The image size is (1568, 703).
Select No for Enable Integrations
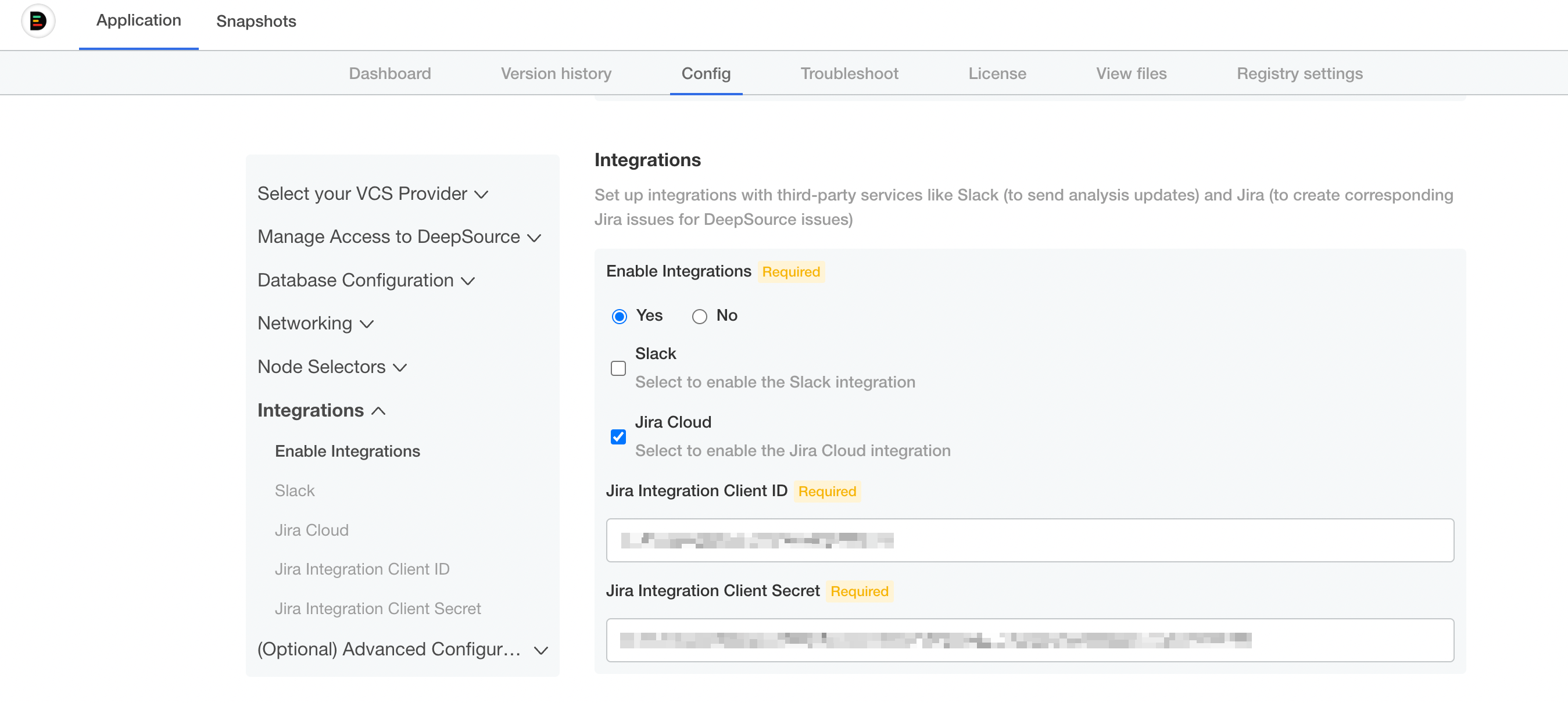coord(699,316)
